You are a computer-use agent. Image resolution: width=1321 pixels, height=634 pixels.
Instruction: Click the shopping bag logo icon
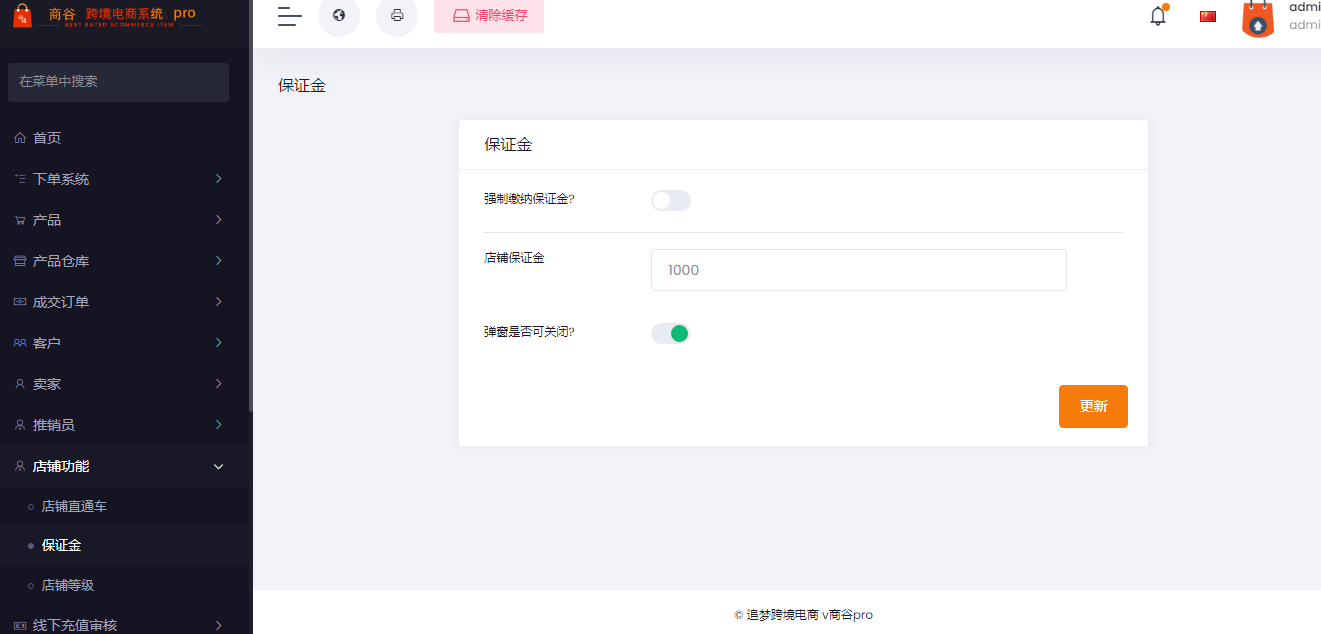tap(22, 15)
